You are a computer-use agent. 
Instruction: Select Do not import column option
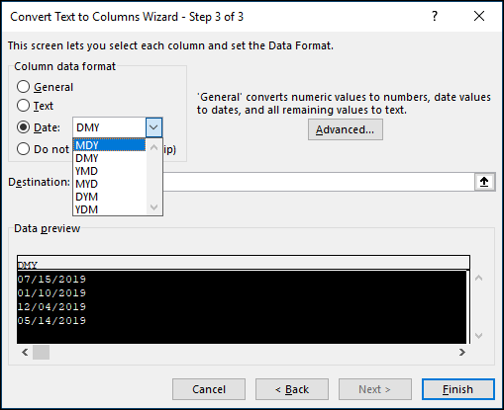[23, 149]
